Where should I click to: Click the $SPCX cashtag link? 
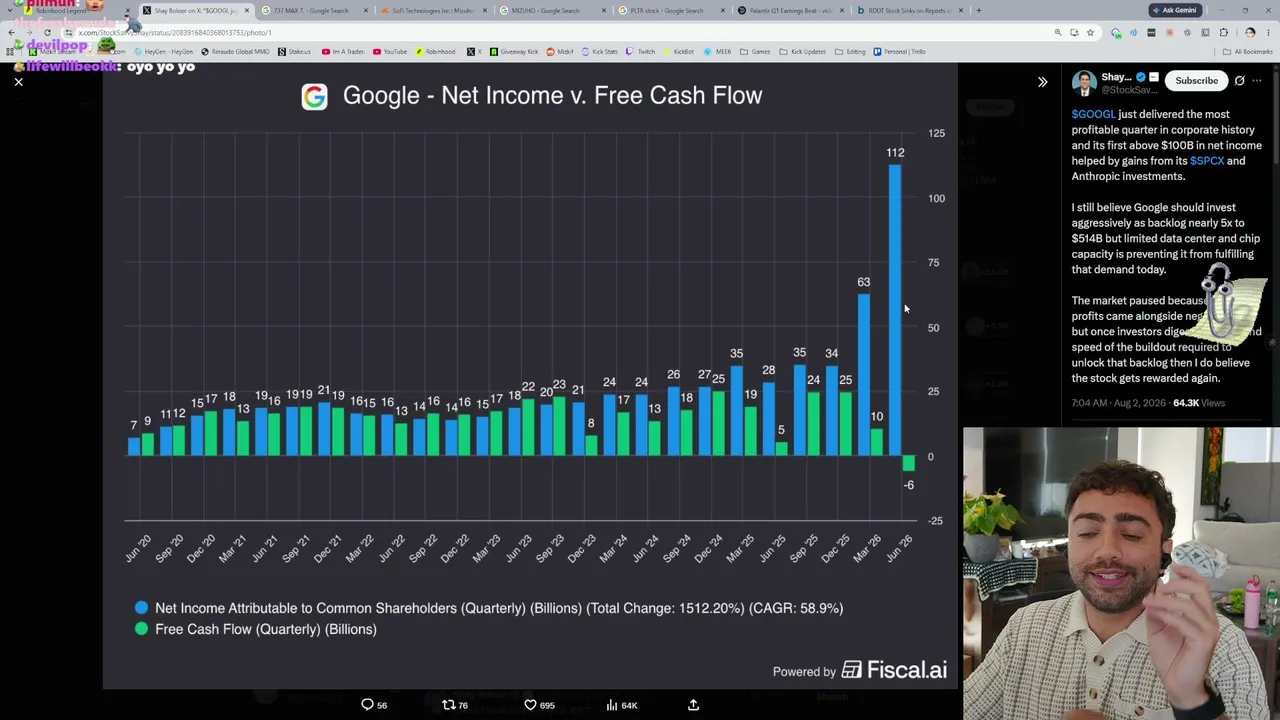pos(1207,161)
